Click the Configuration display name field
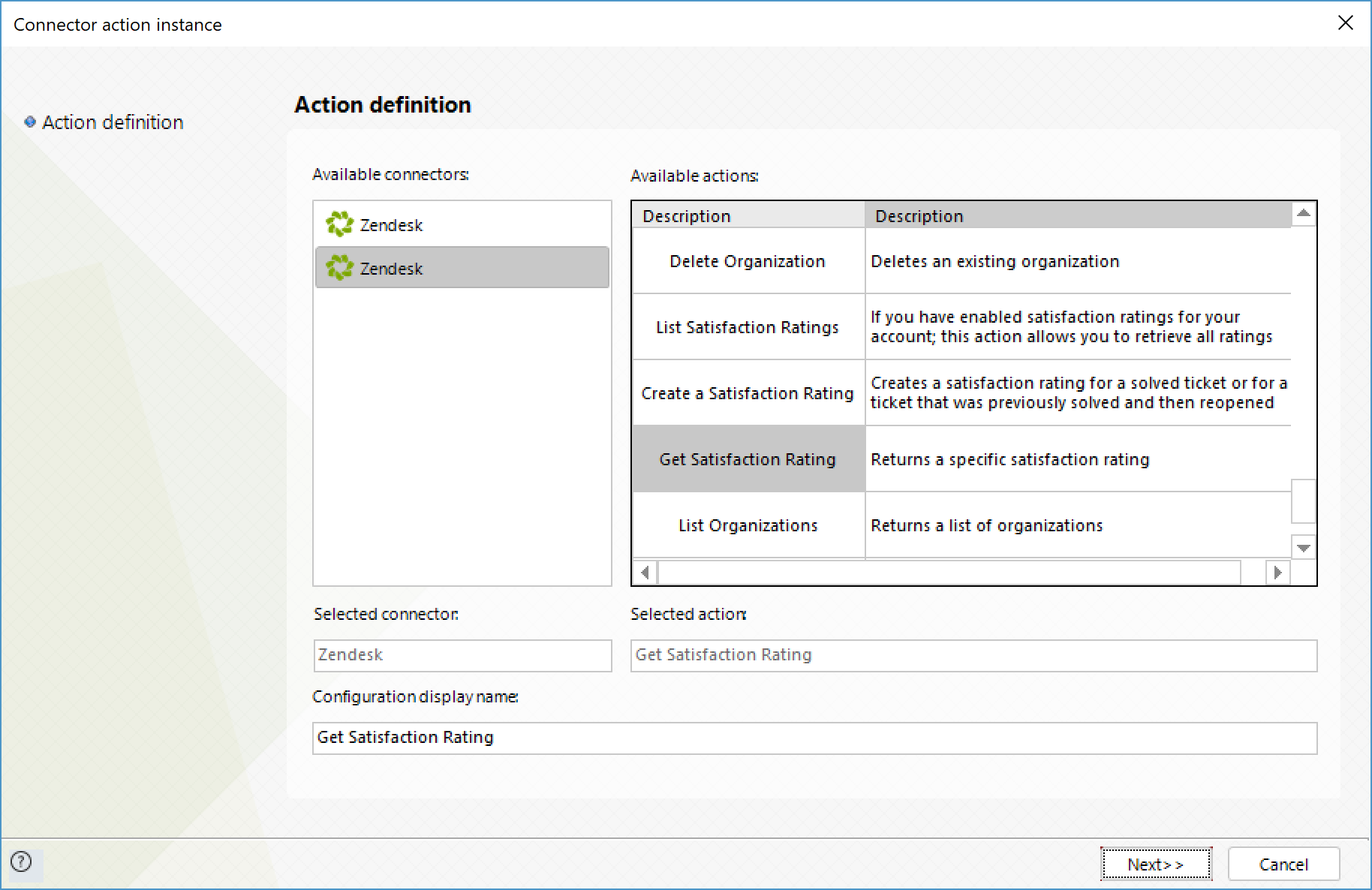The width and height of the screenshot is (1372, 890). [x=814, y=738]
